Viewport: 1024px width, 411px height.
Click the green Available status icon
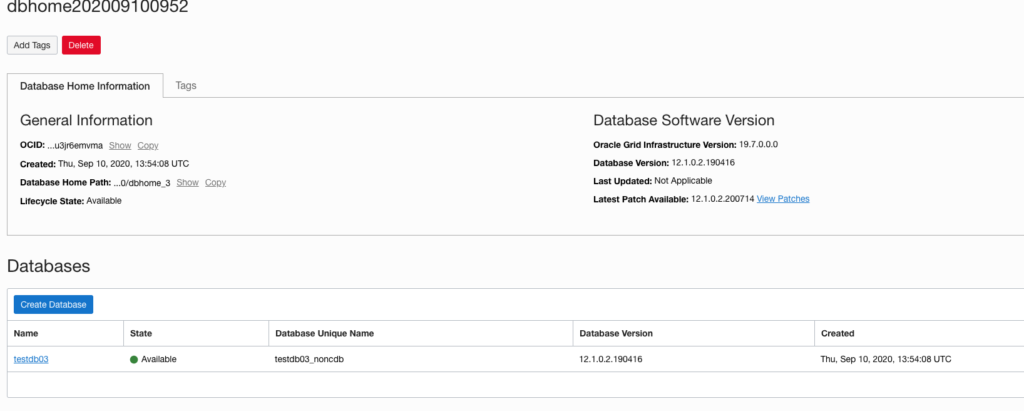click(134, 359)
